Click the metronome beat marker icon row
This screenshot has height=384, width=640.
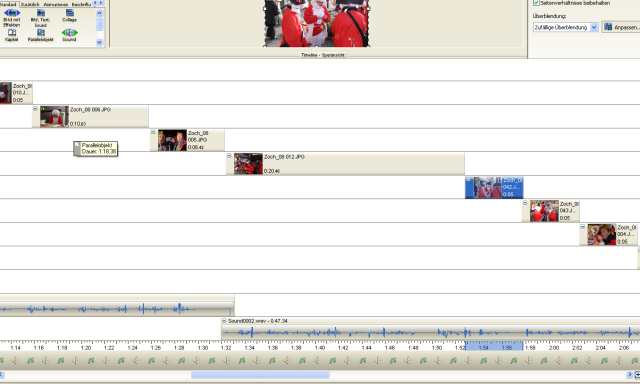(x=320, y=361)
